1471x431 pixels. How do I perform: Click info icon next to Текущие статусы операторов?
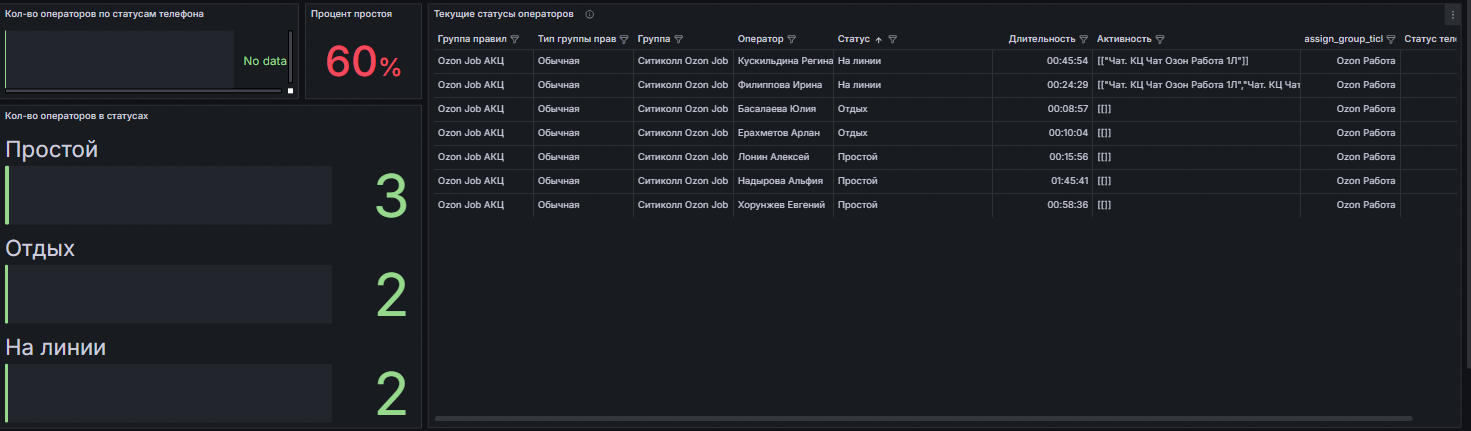(x=590, y=15)
